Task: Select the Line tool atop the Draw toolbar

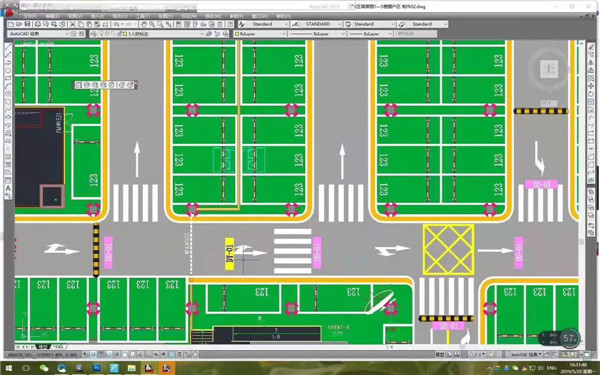Action: (8, 47)
